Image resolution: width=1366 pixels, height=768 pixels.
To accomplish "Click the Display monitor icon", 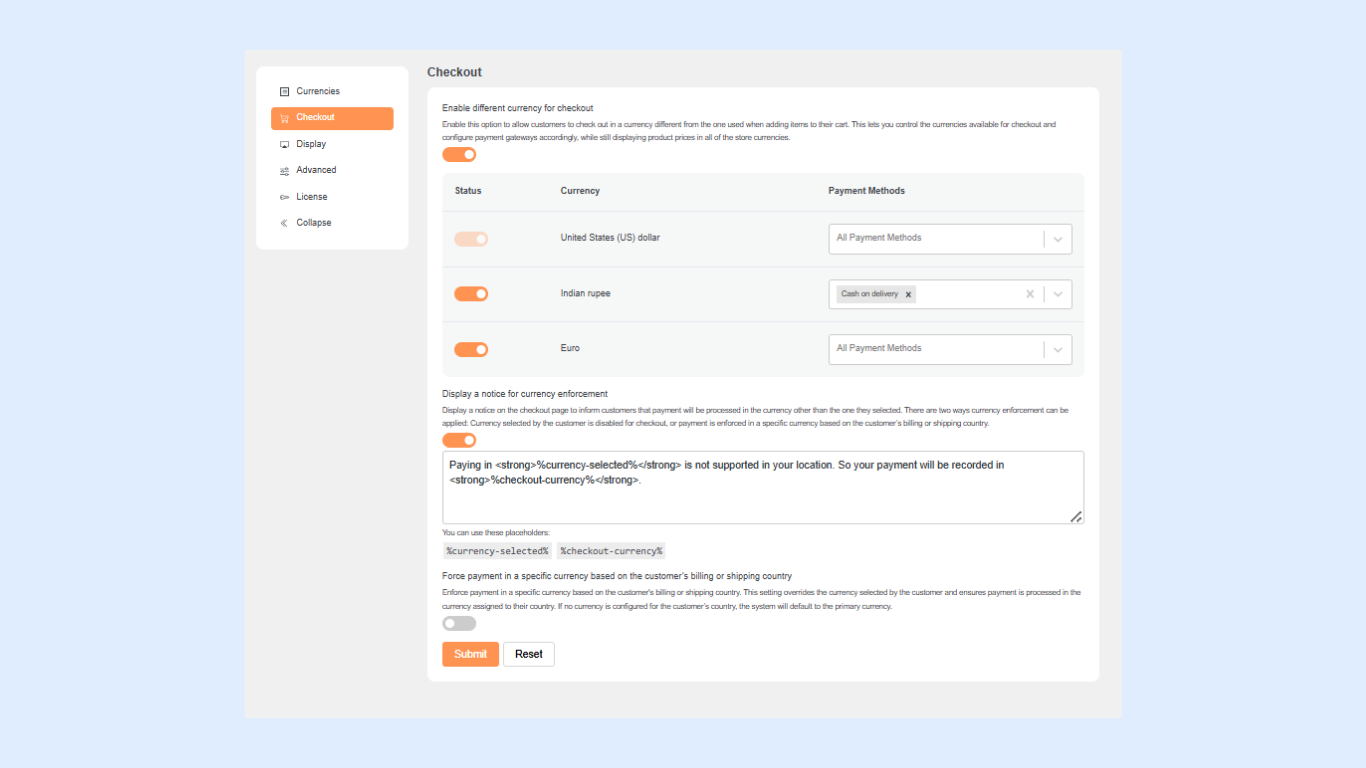I will (x=285, y=145).
